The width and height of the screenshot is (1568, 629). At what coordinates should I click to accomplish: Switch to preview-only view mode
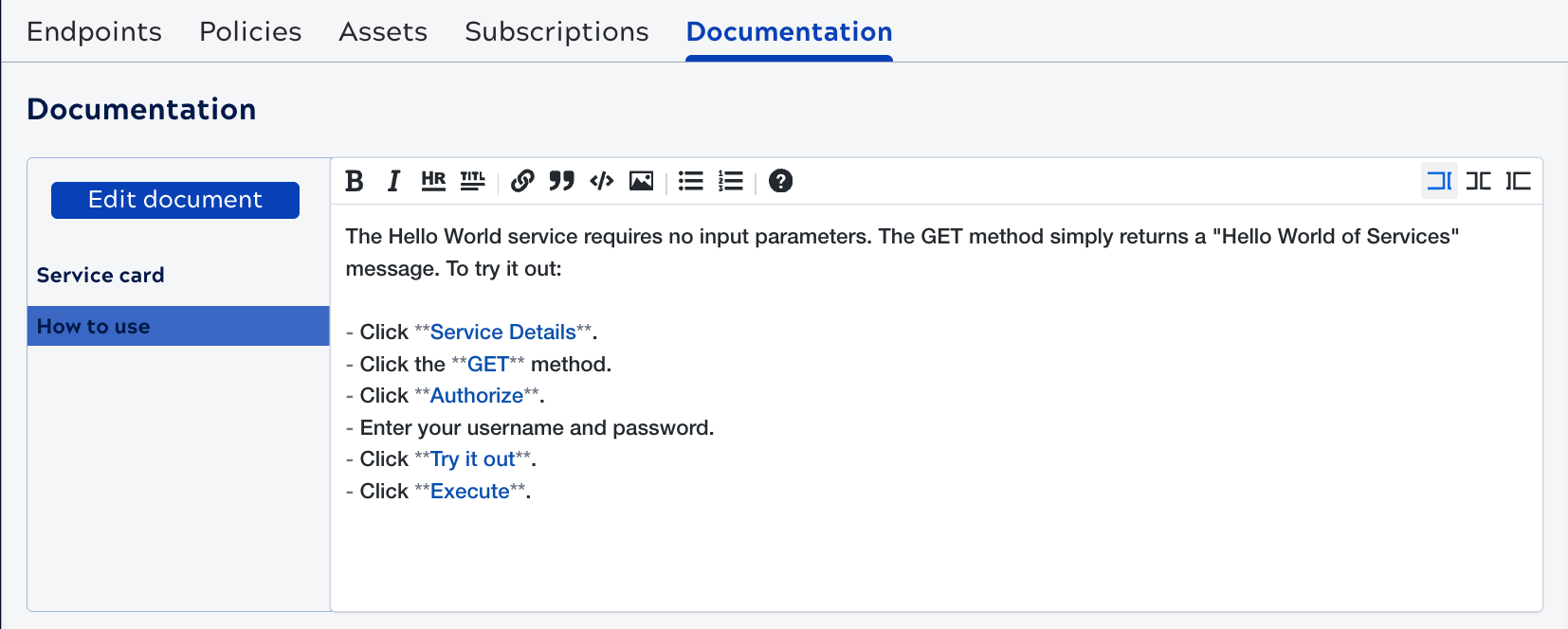point(1519,181)
